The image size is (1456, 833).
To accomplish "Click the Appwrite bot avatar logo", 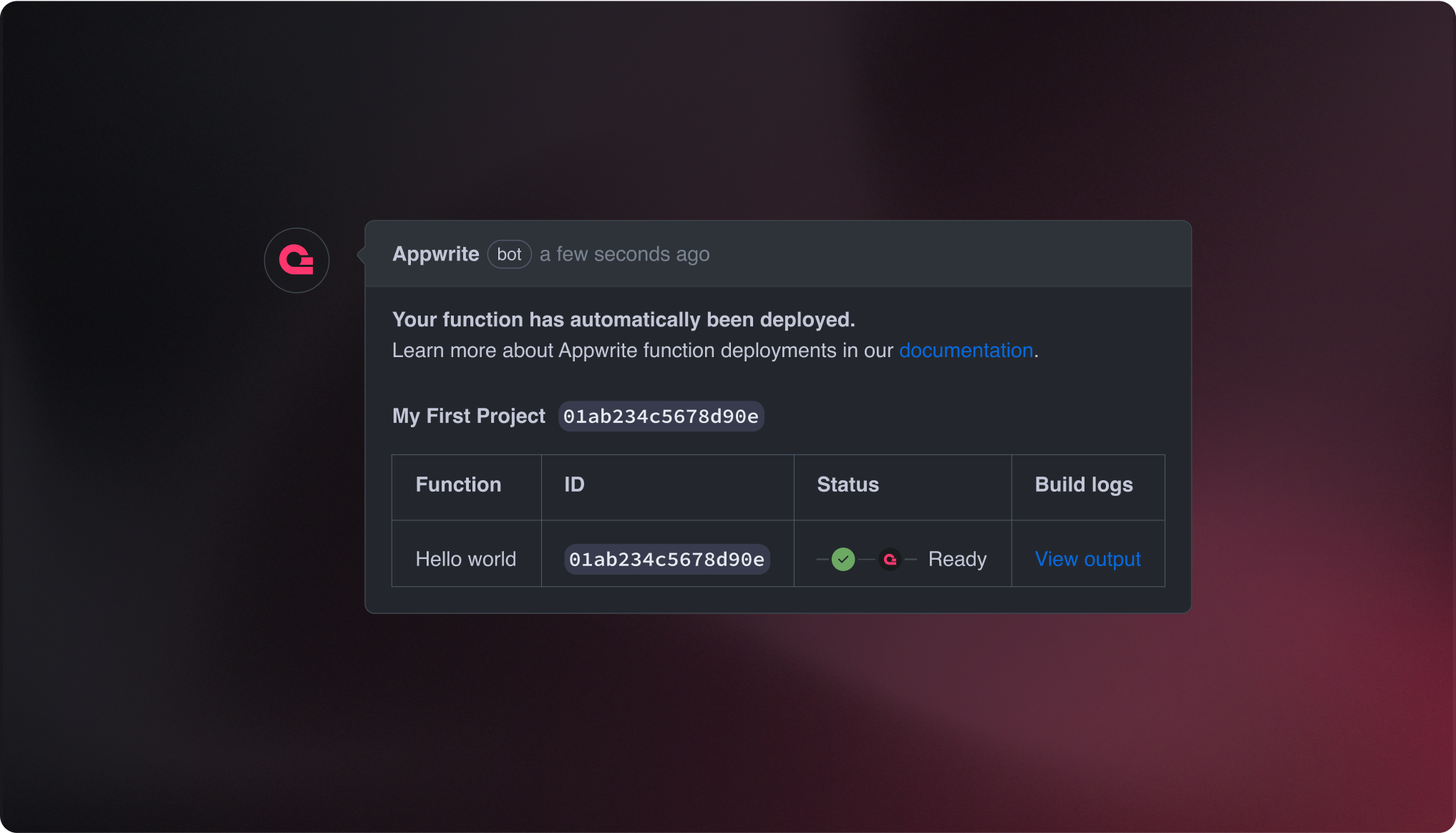I will [296, 260].
